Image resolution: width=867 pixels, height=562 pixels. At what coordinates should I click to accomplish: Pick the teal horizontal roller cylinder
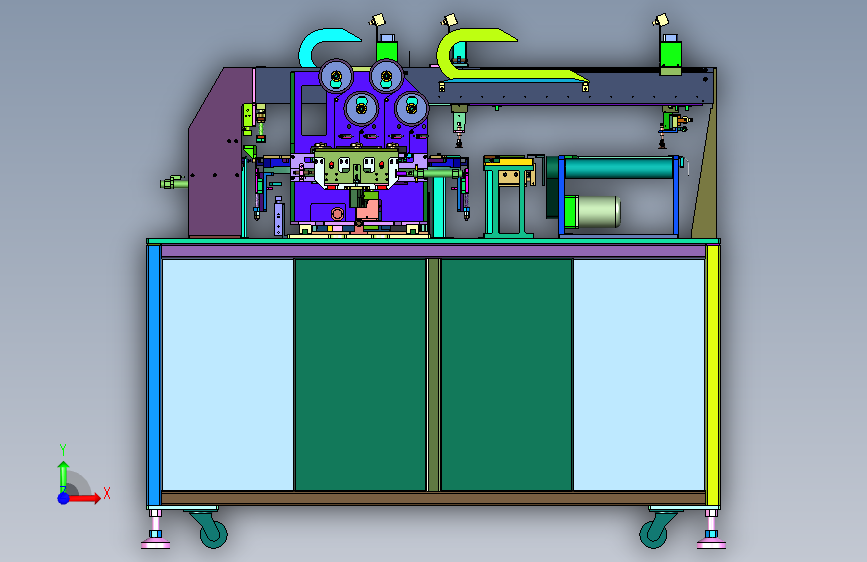click(x=618, y=168)
